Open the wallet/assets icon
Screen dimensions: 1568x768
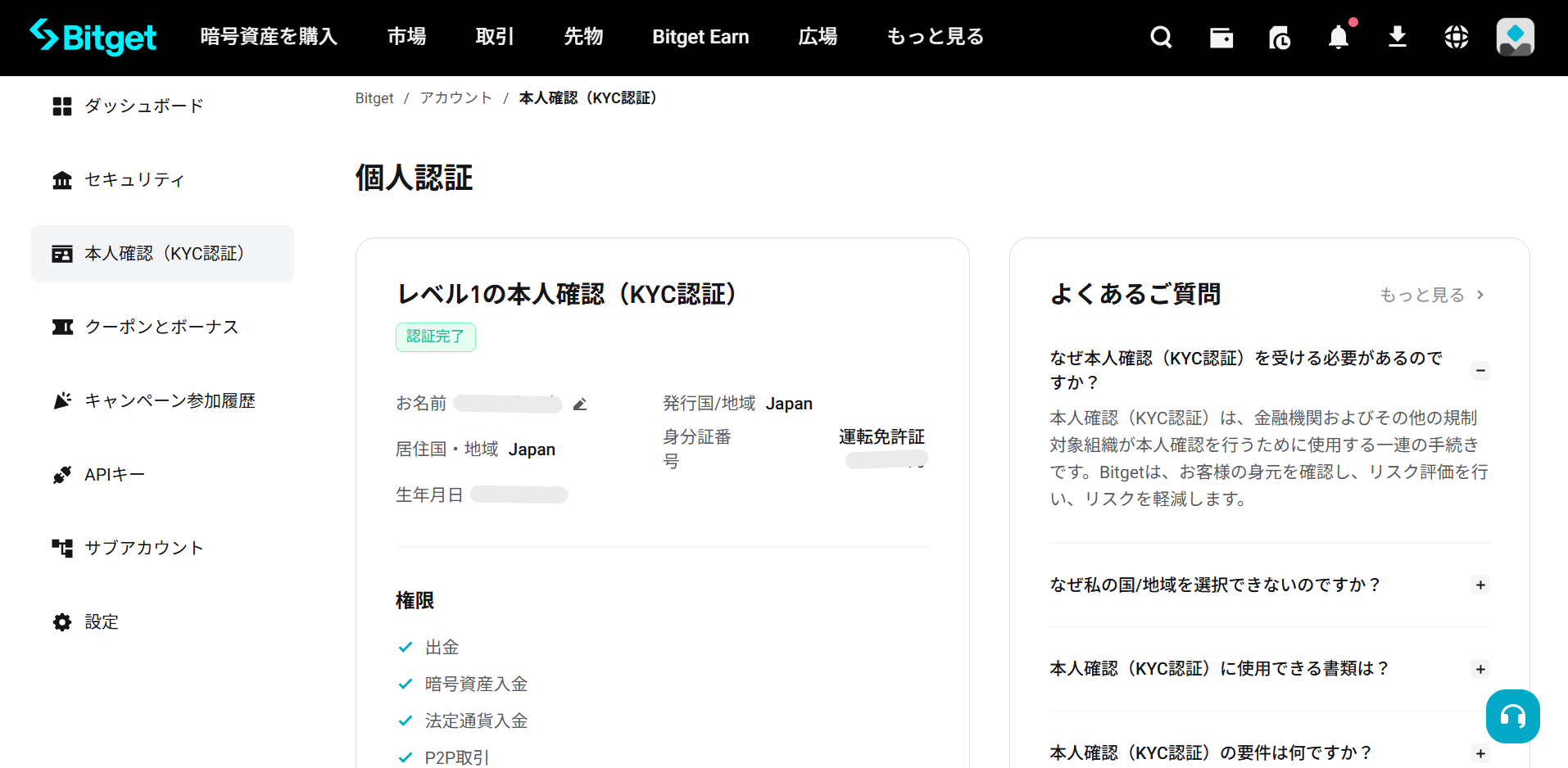tap(1221, 37)
